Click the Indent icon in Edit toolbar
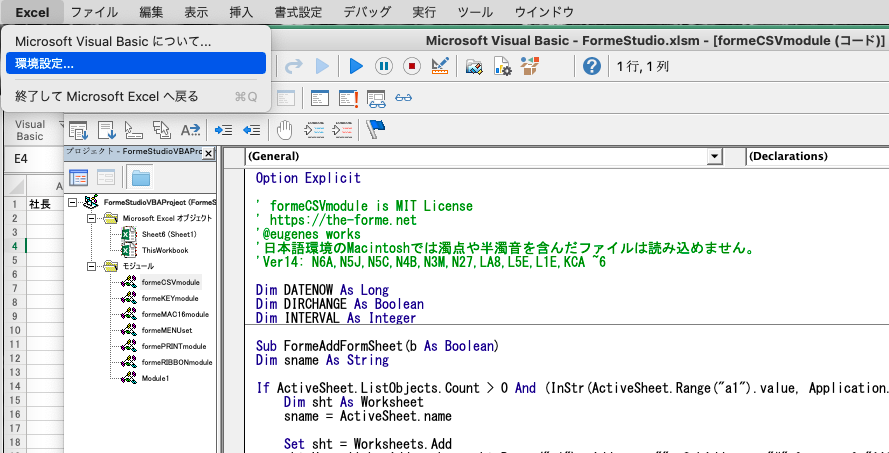The height and width of the screenshot is (453, 889). point(223,129)
